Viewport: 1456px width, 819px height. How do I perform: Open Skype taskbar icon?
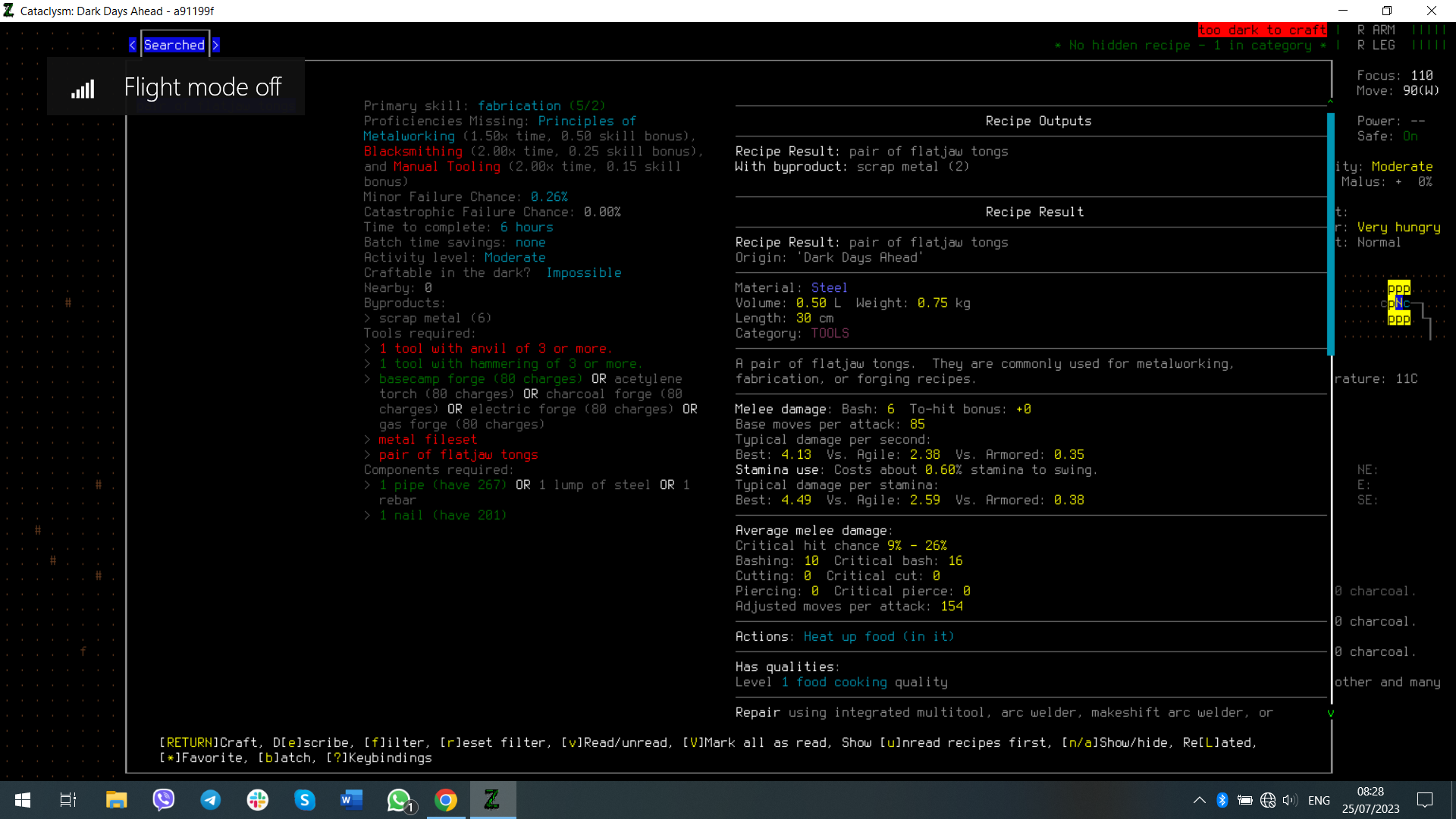(x=305, y=800)
